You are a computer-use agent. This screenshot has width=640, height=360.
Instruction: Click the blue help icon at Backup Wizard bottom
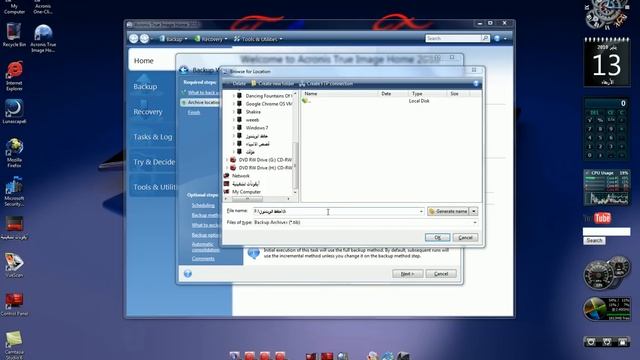188,273
